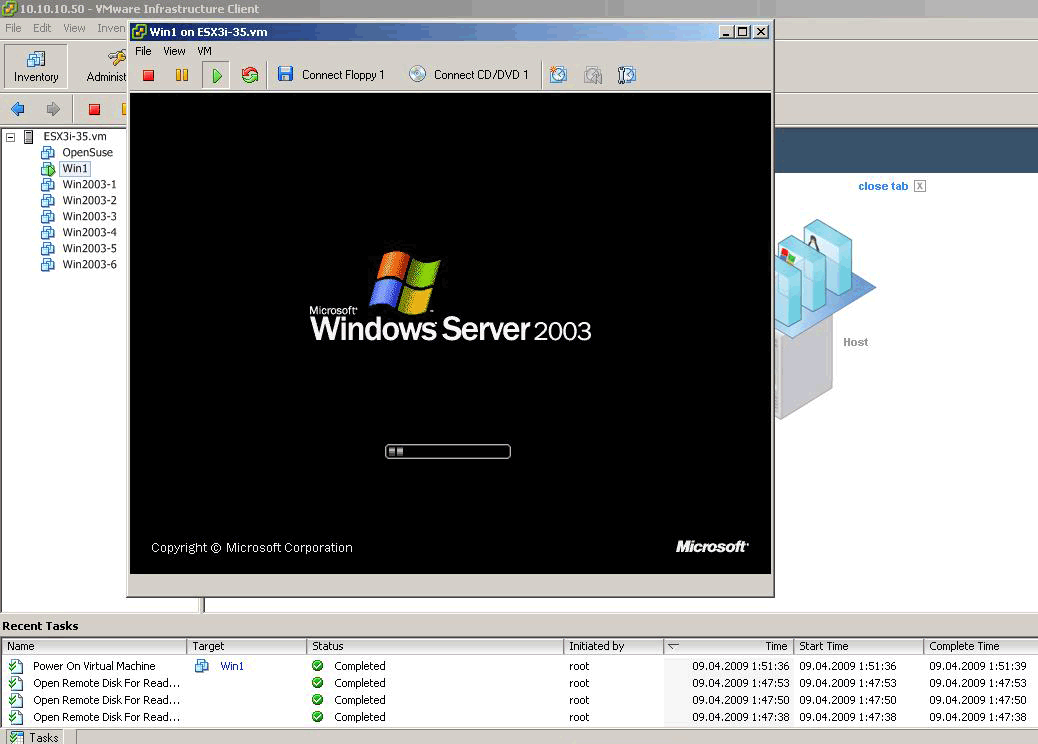The image size is (1038, 744).
Task: Open the Inventory menu in Infrastructure Client
Action: coord(111,28)
